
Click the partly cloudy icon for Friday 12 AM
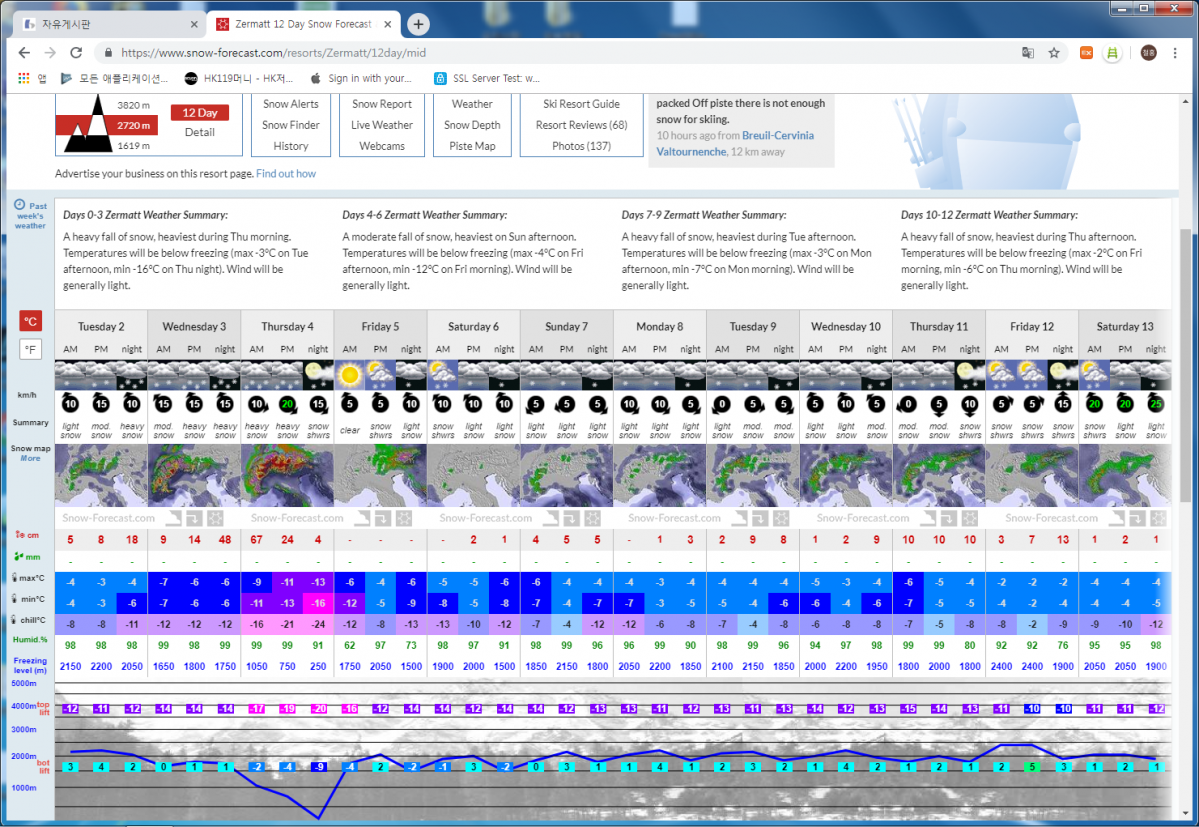[1001, 375]
